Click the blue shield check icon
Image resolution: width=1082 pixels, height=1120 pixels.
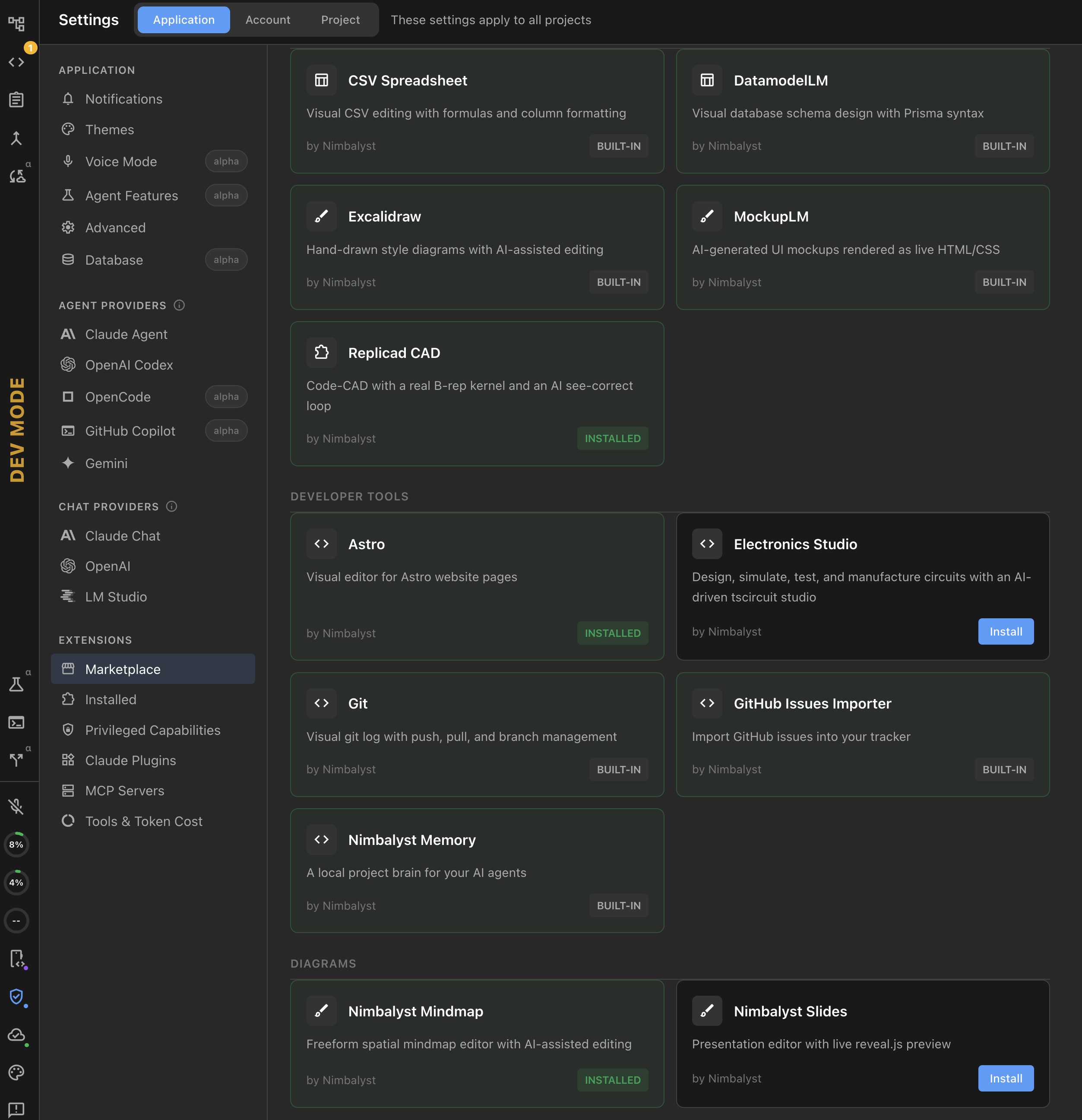coord(16,997)
